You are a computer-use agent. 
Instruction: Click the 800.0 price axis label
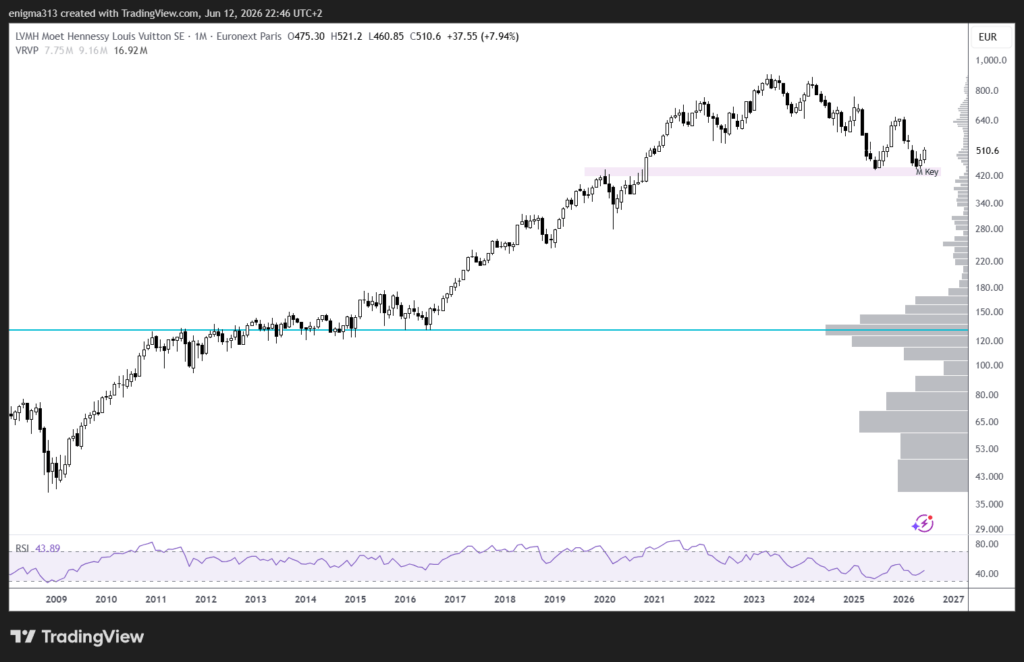(987, 91)
